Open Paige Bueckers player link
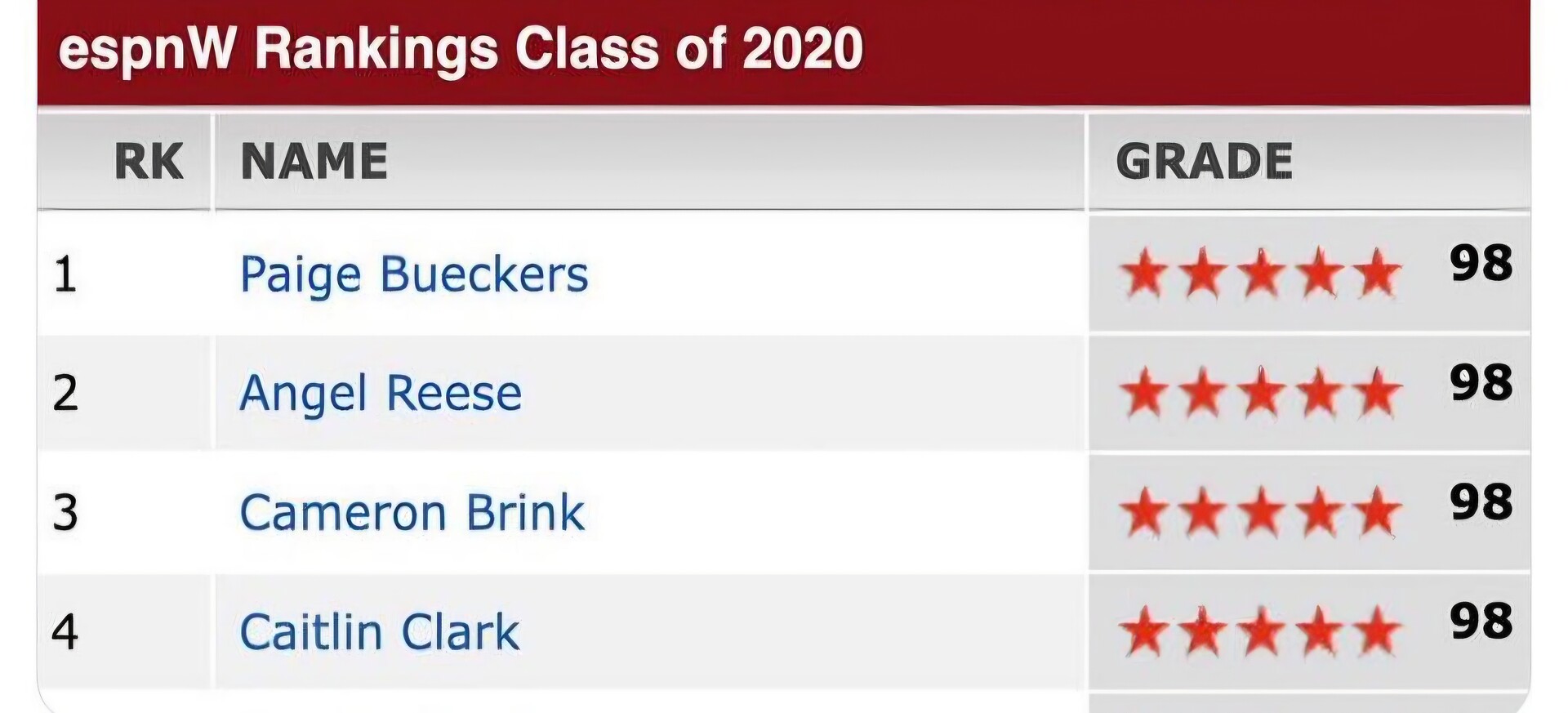 tap(414, 274)
